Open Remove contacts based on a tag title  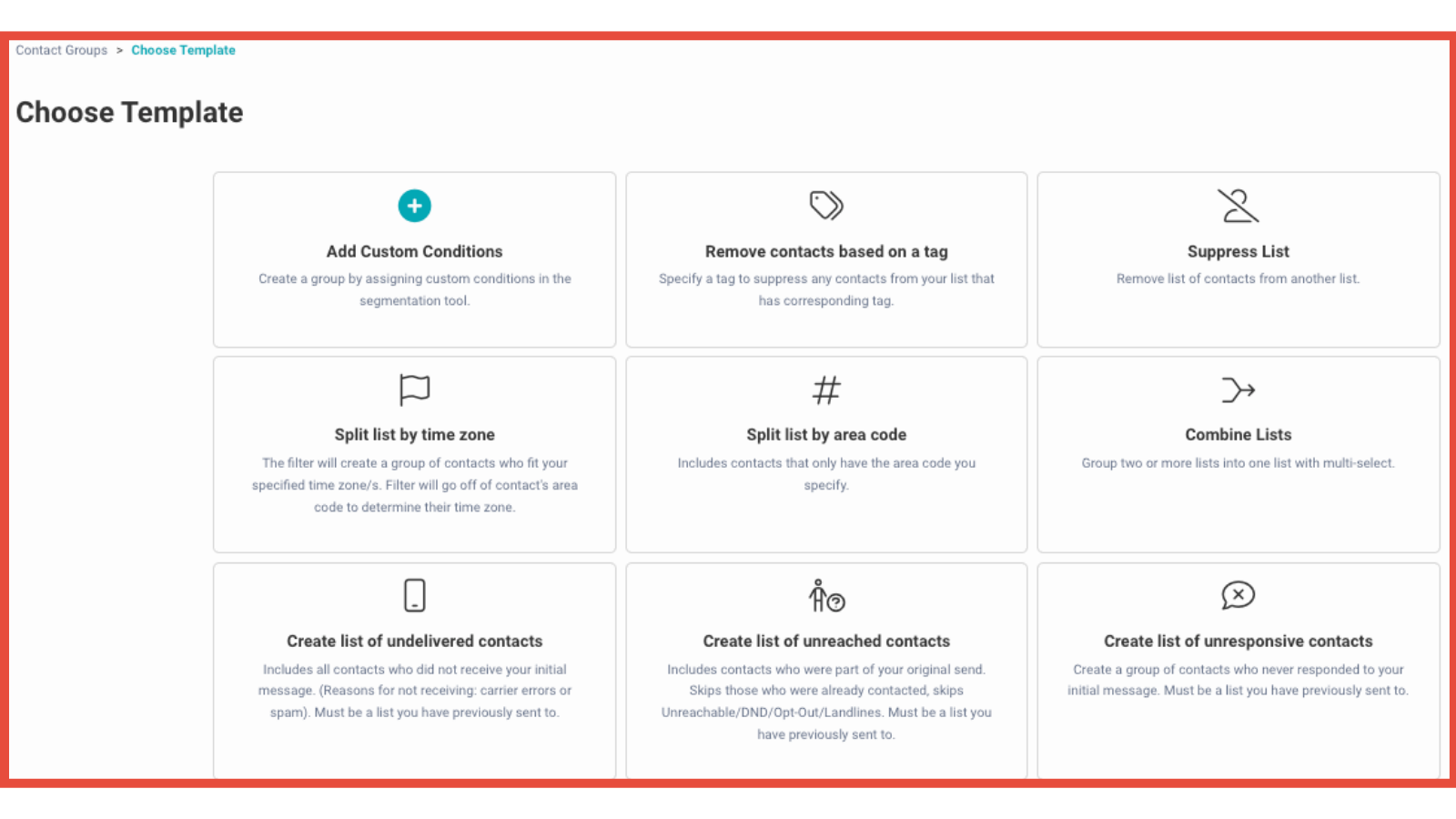pyautogui.click(x=826, y=251)
